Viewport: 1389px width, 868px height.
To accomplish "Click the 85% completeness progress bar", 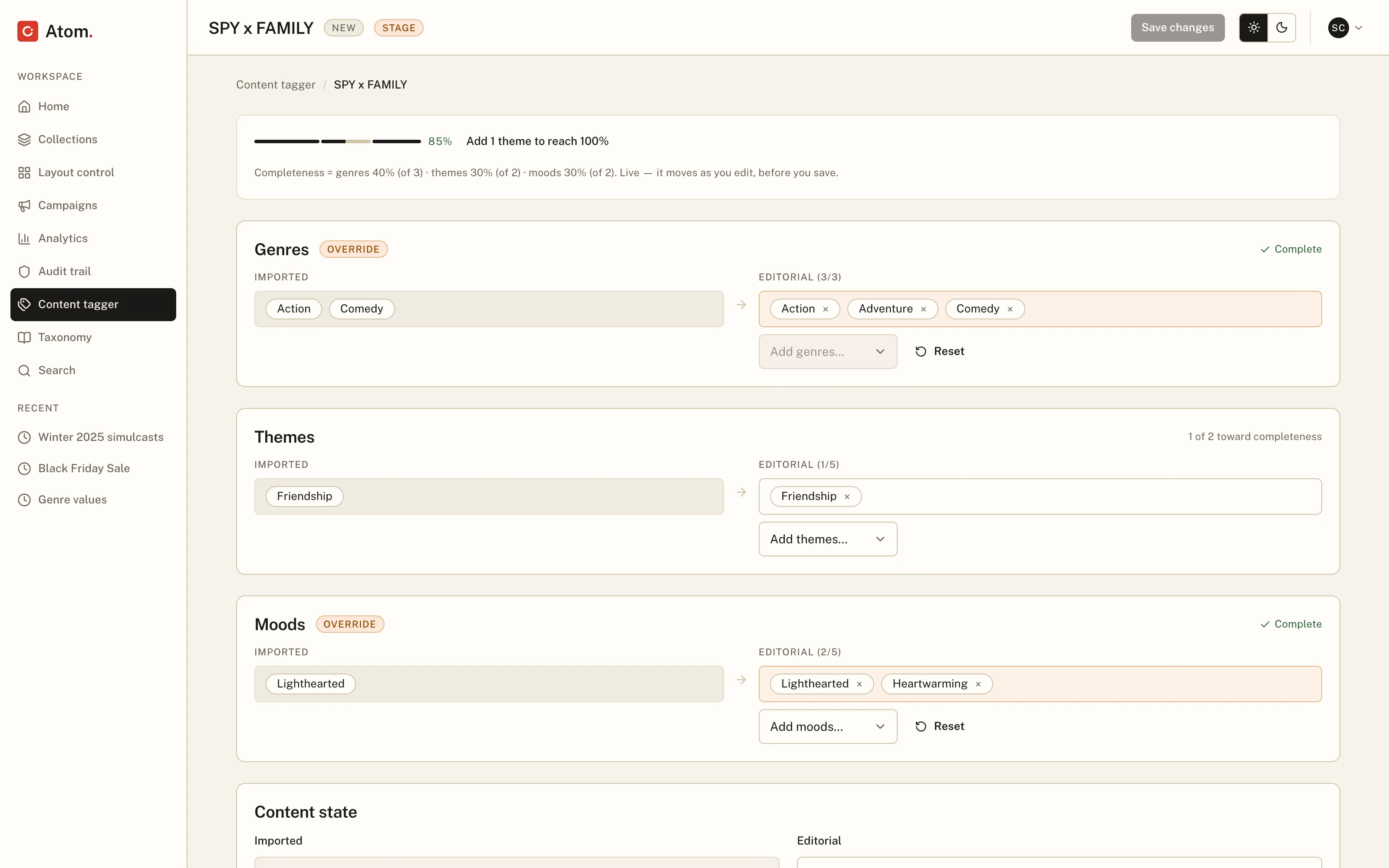I will [338, 141].
